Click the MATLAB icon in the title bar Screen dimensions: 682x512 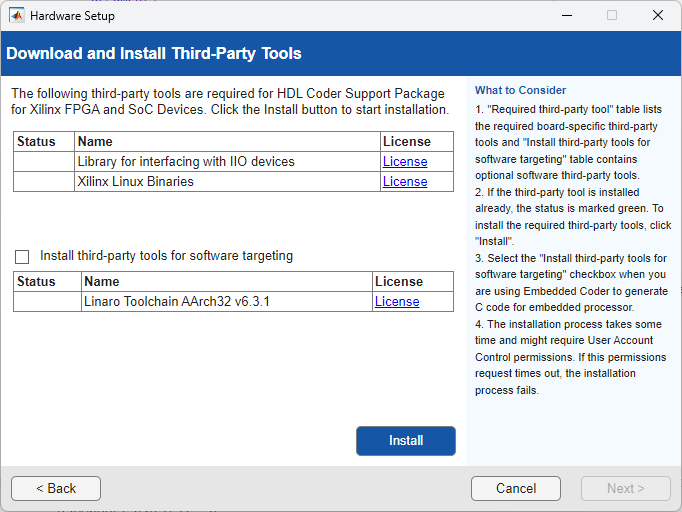tap(17, 16)
